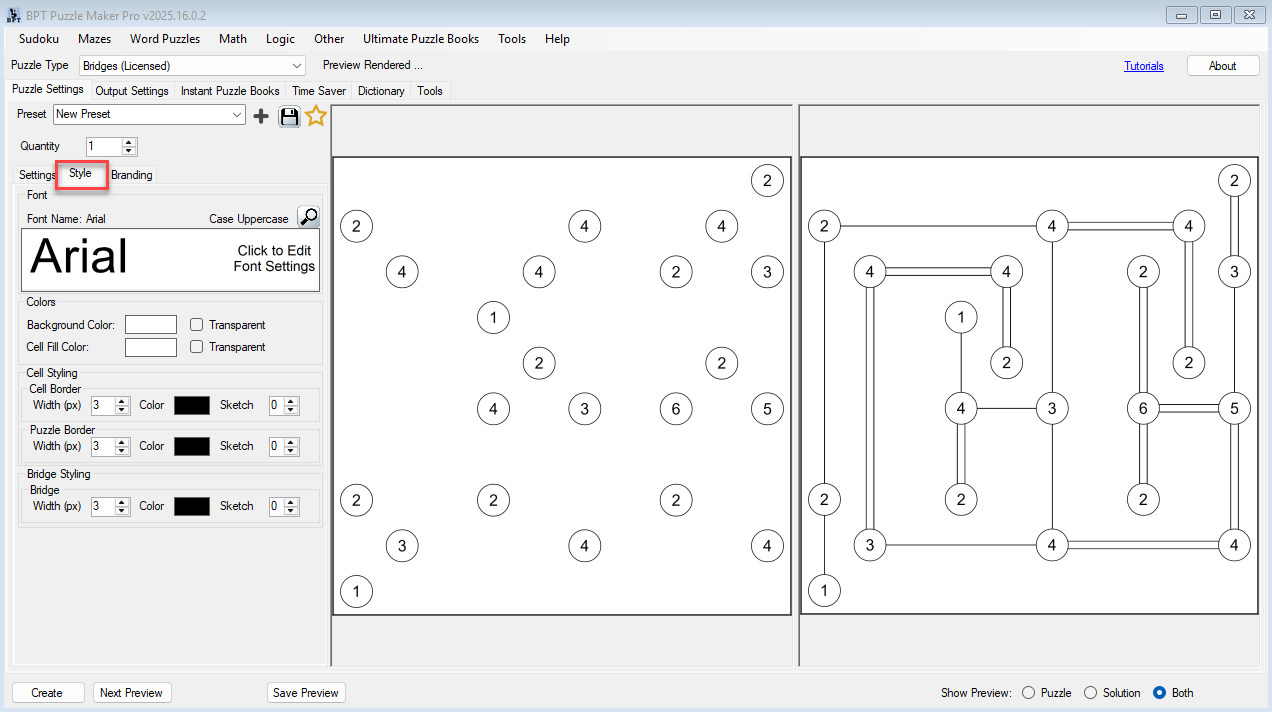Select the Solution preview radio button
This screenshot has width=1272, height=712.
[x=1089, y=692]
